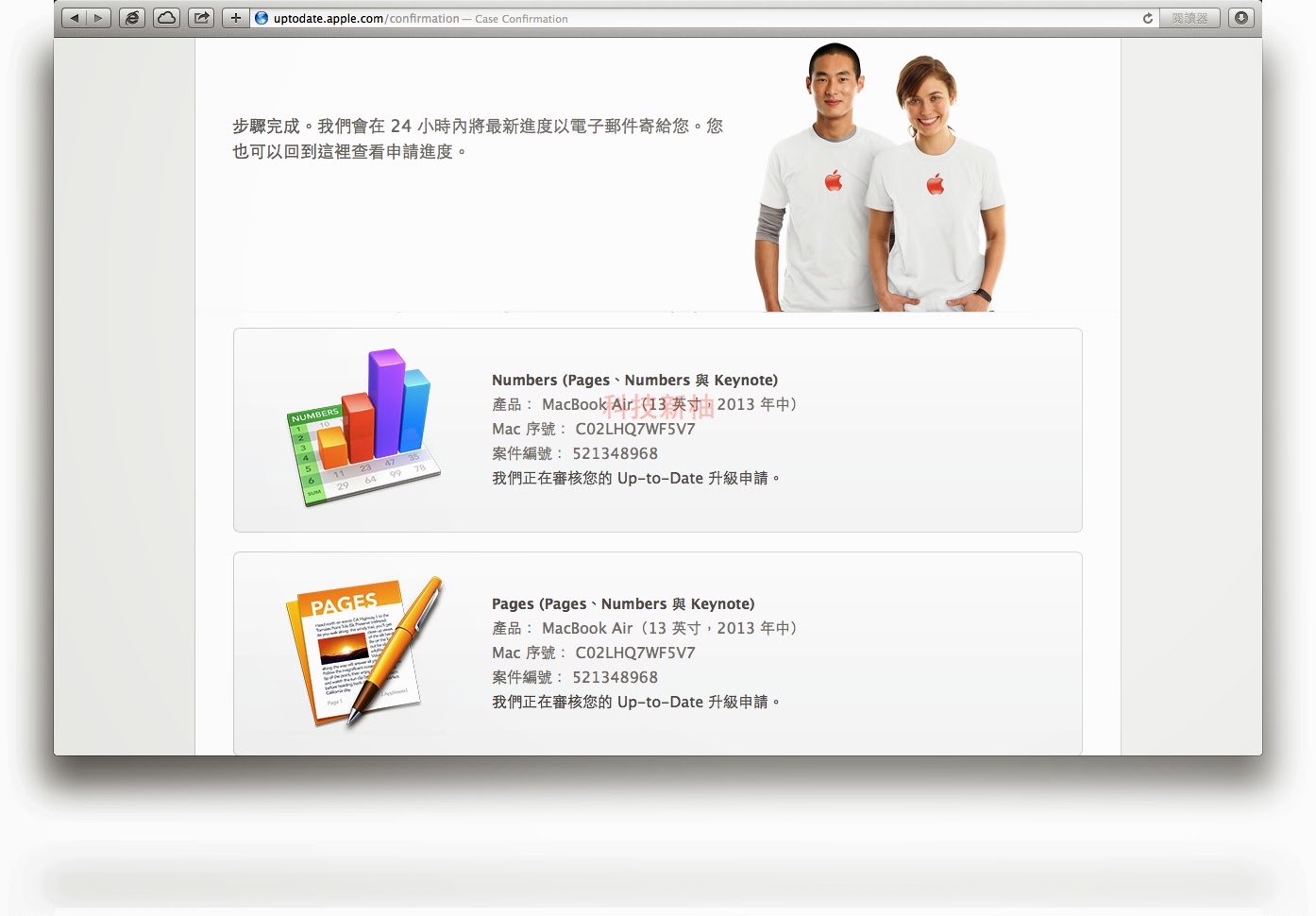
Task: Open the Downloads toolbar icon
Action: click(1241, 18)
